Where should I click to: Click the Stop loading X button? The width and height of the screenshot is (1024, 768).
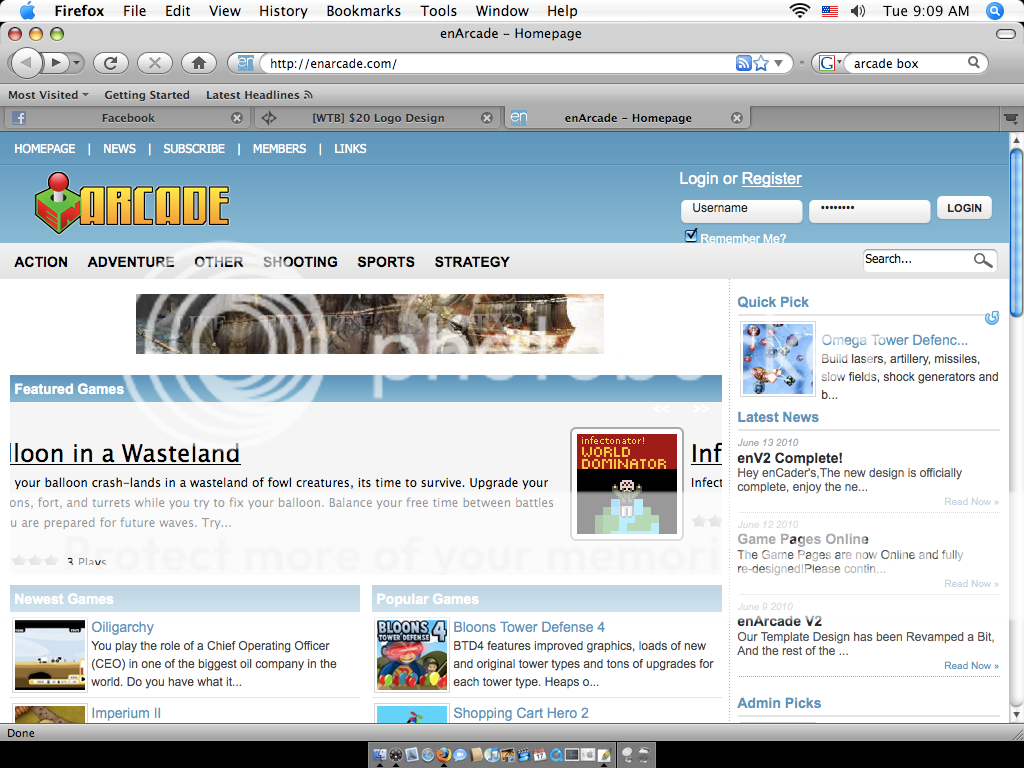[155, 63]
